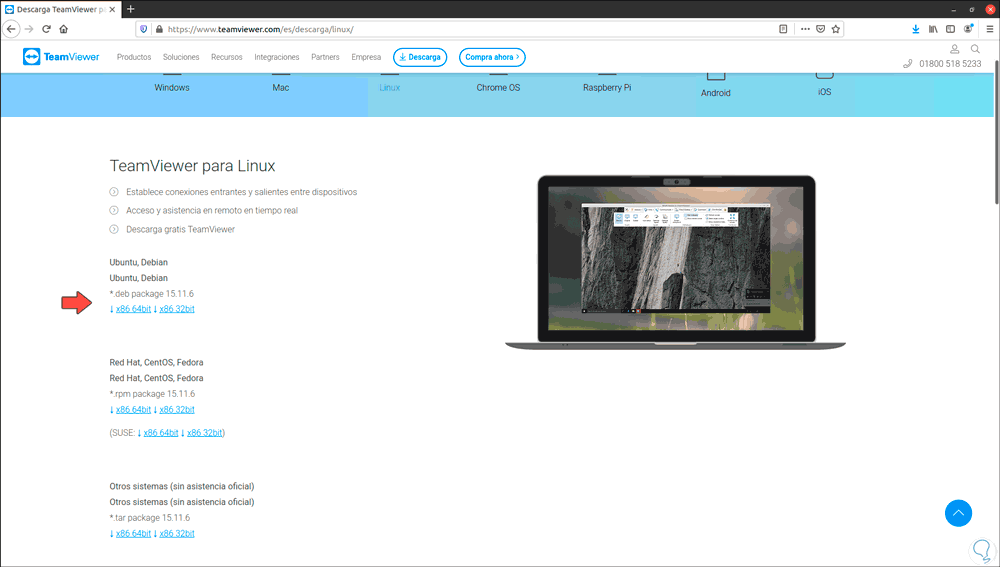This screenshot has width=1000, height=567.
Task: Open the browser home page icon
Action: (63, 29)
